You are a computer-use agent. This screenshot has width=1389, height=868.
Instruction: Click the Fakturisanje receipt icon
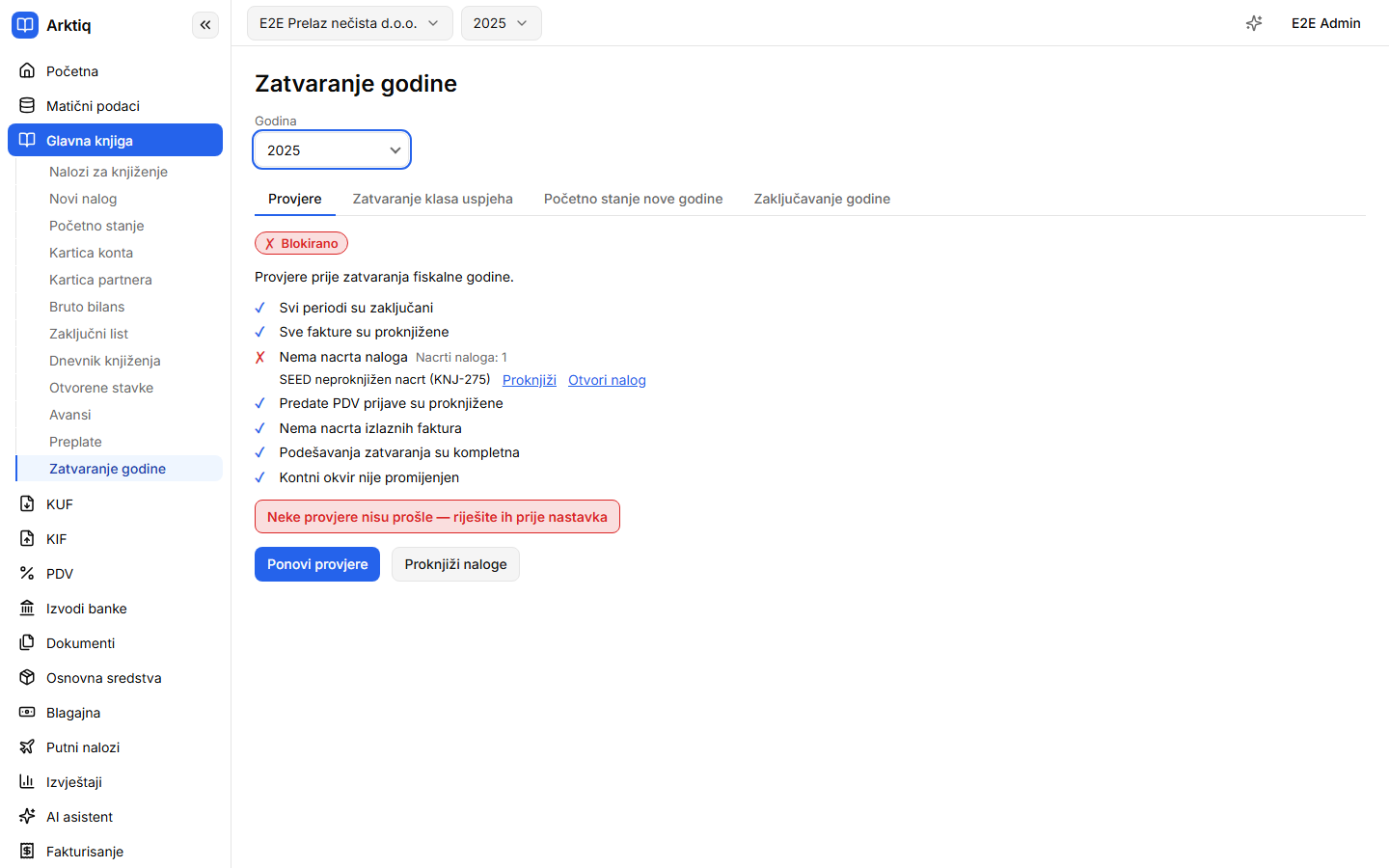tap(27, 851)
